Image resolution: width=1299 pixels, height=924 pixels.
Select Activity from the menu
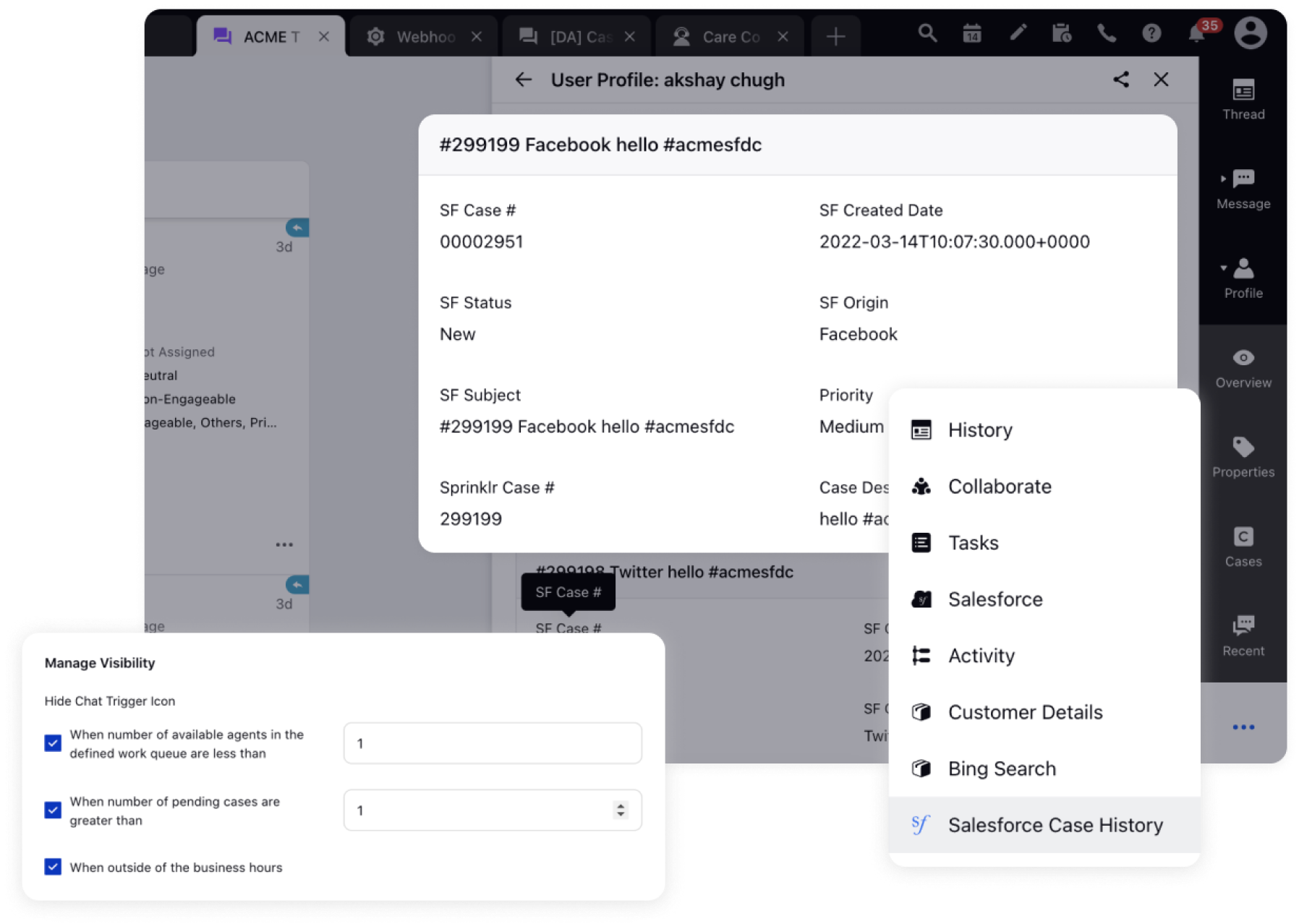click(1044, 656)
